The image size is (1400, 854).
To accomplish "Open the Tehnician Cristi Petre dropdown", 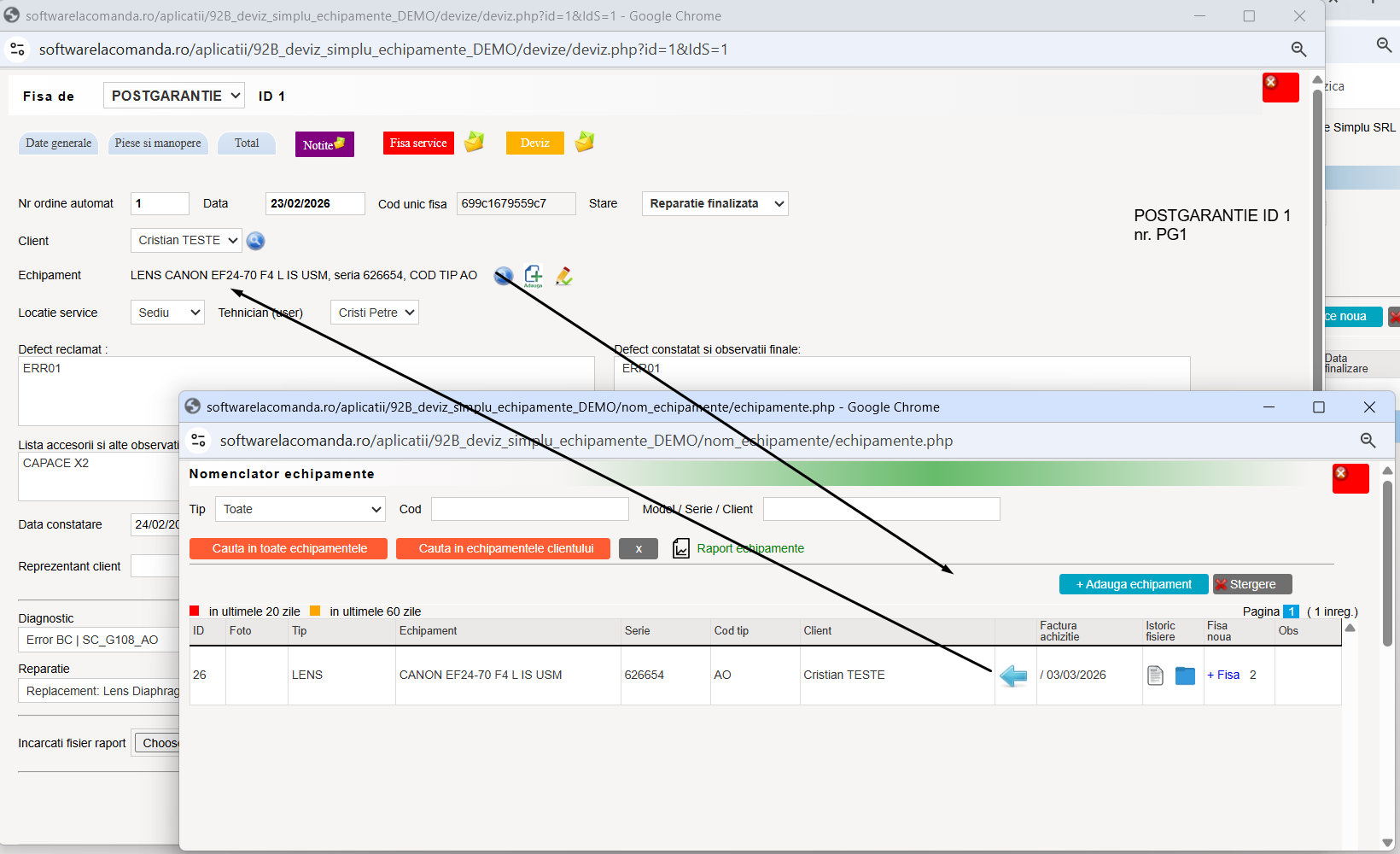I will pos(375,313).
